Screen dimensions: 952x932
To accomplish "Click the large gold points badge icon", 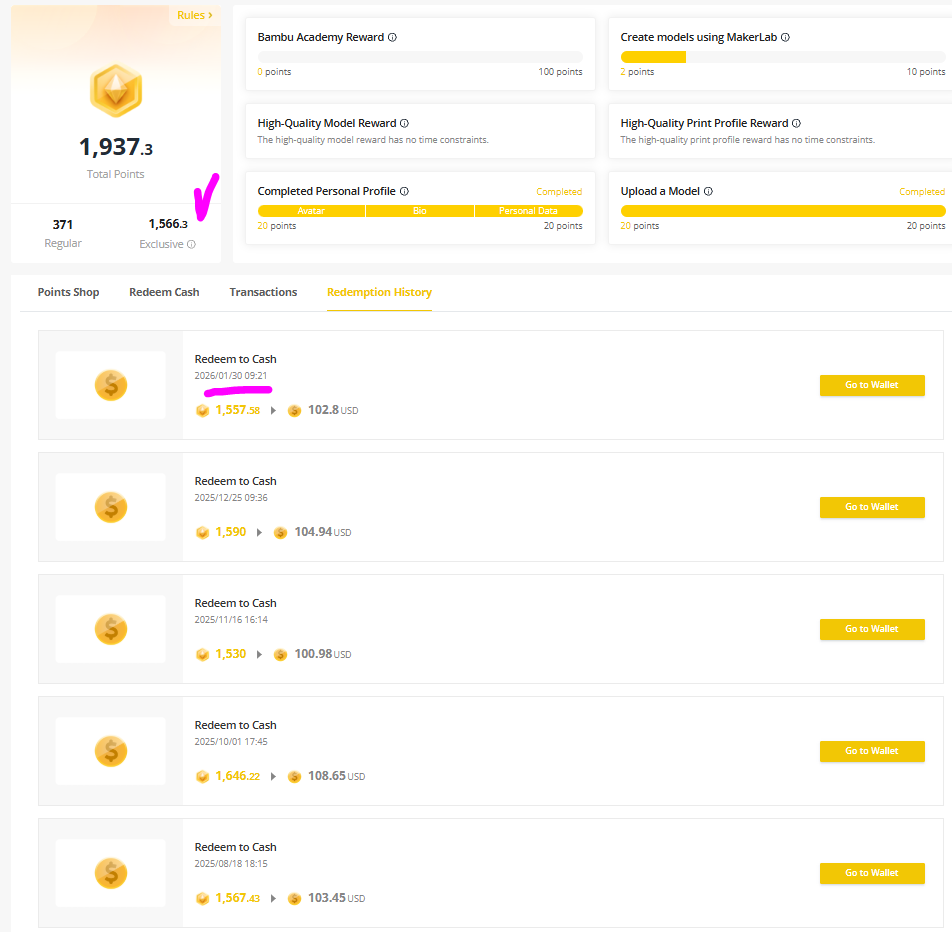I will point(116,91).
